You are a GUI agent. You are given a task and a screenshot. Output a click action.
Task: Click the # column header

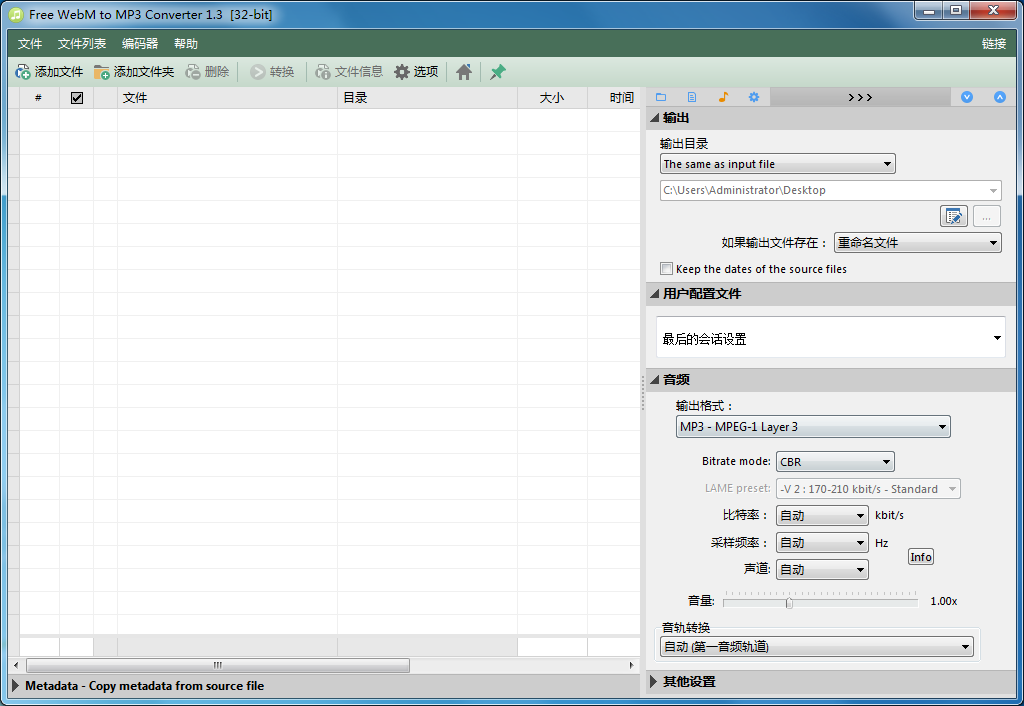pos(39,98)
